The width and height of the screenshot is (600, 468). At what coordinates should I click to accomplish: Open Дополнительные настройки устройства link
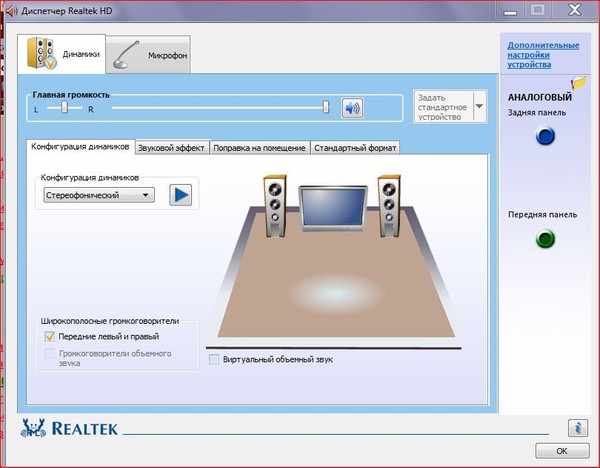[543, 55]
